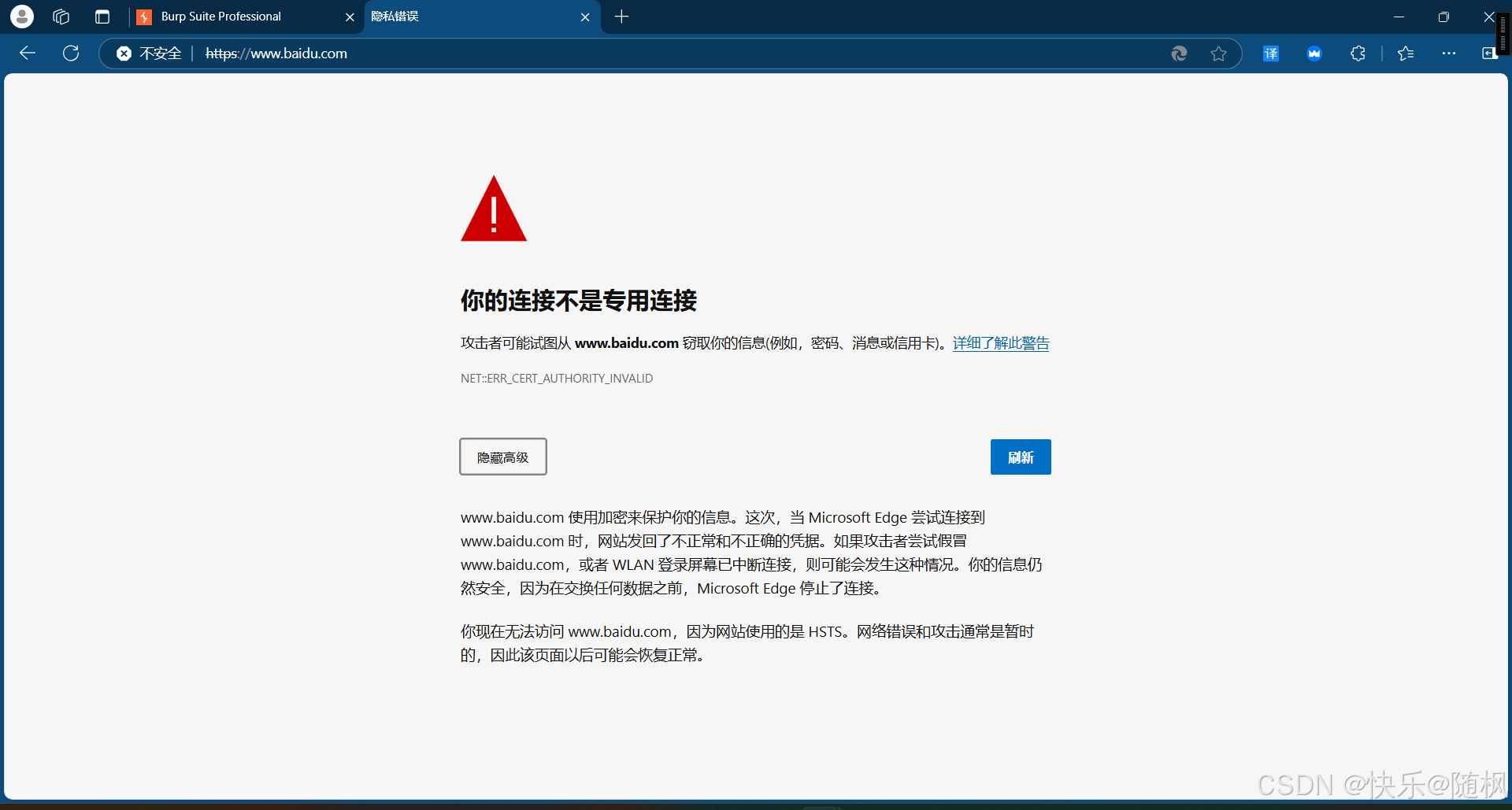The height and width of the screenshot is (810, 1512).
Task: Open tab actions menu icon
Action: [102, 17]
